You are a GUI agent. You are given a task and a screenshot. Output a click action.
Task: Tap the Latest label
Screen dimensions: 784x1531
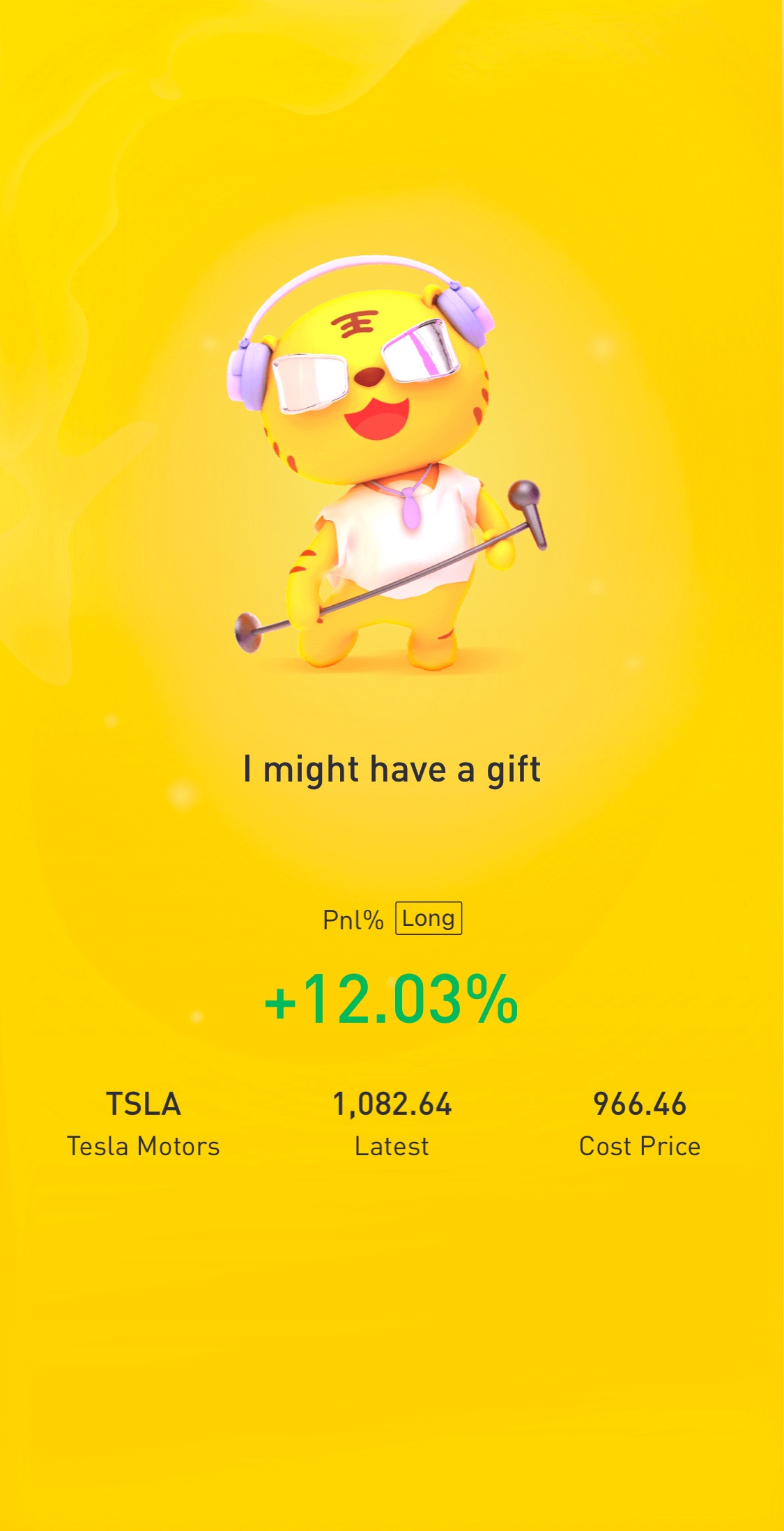tap(392, 1146)
